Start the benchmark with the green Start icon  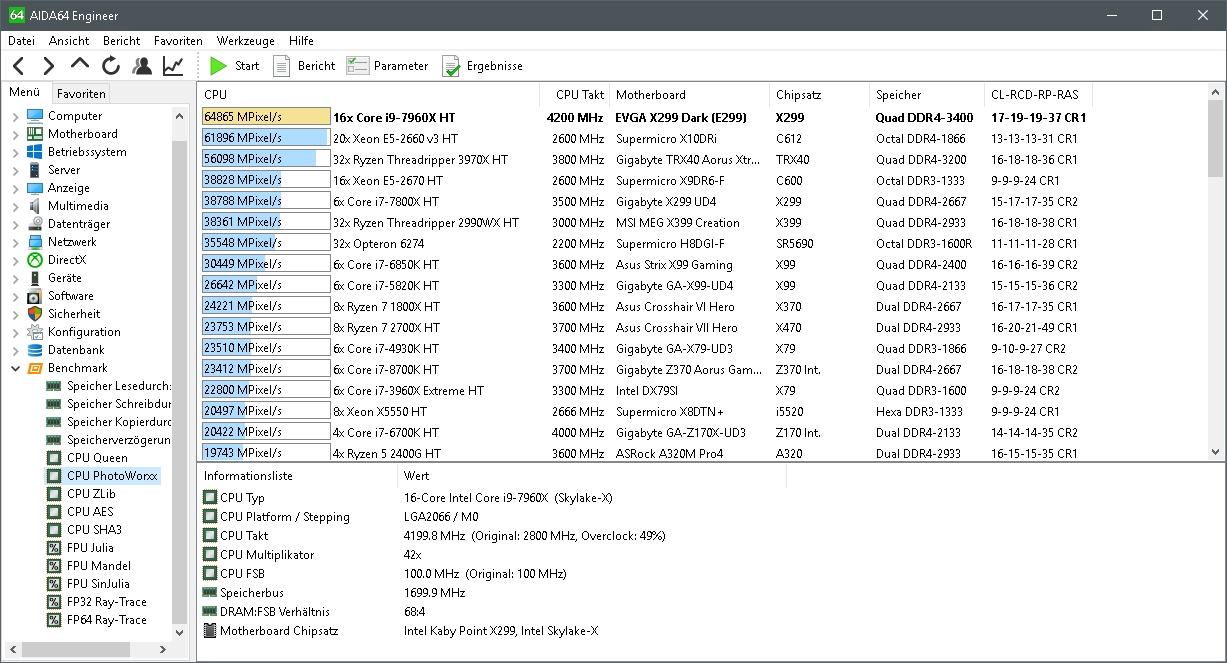pyautogui.click(x=219, y=66)
